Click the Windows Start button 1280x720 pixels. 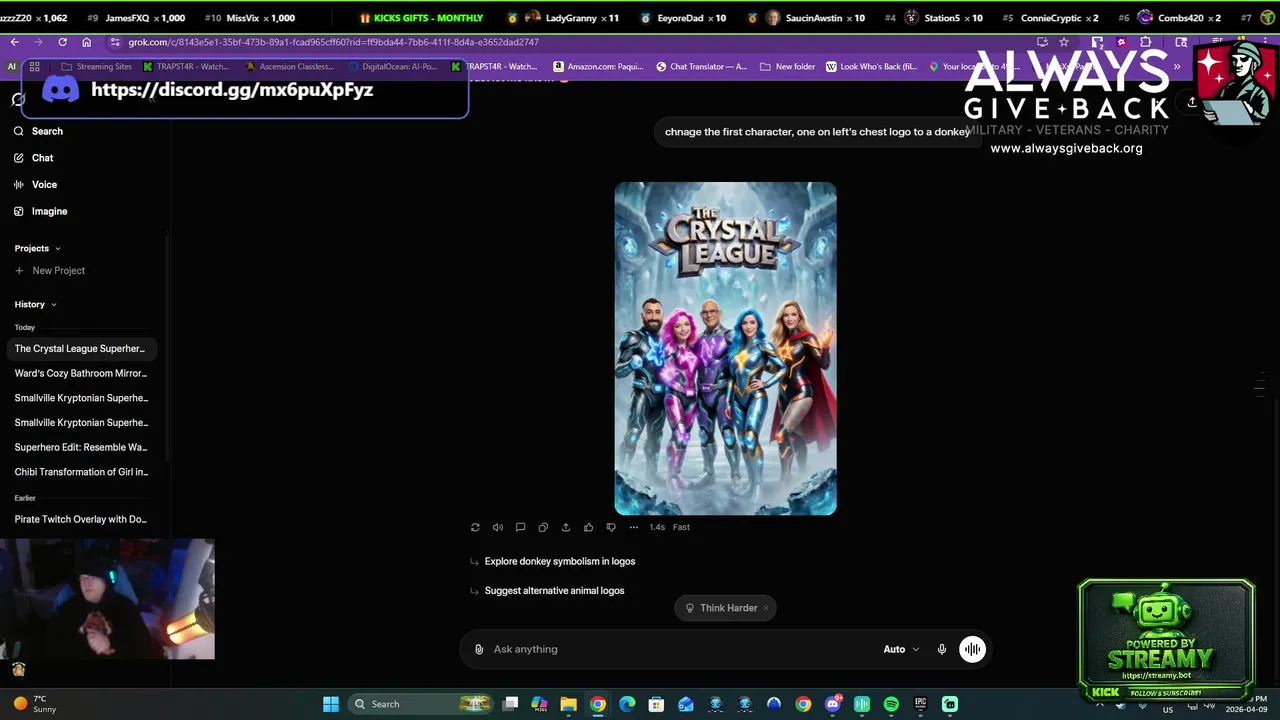point(331,704)
